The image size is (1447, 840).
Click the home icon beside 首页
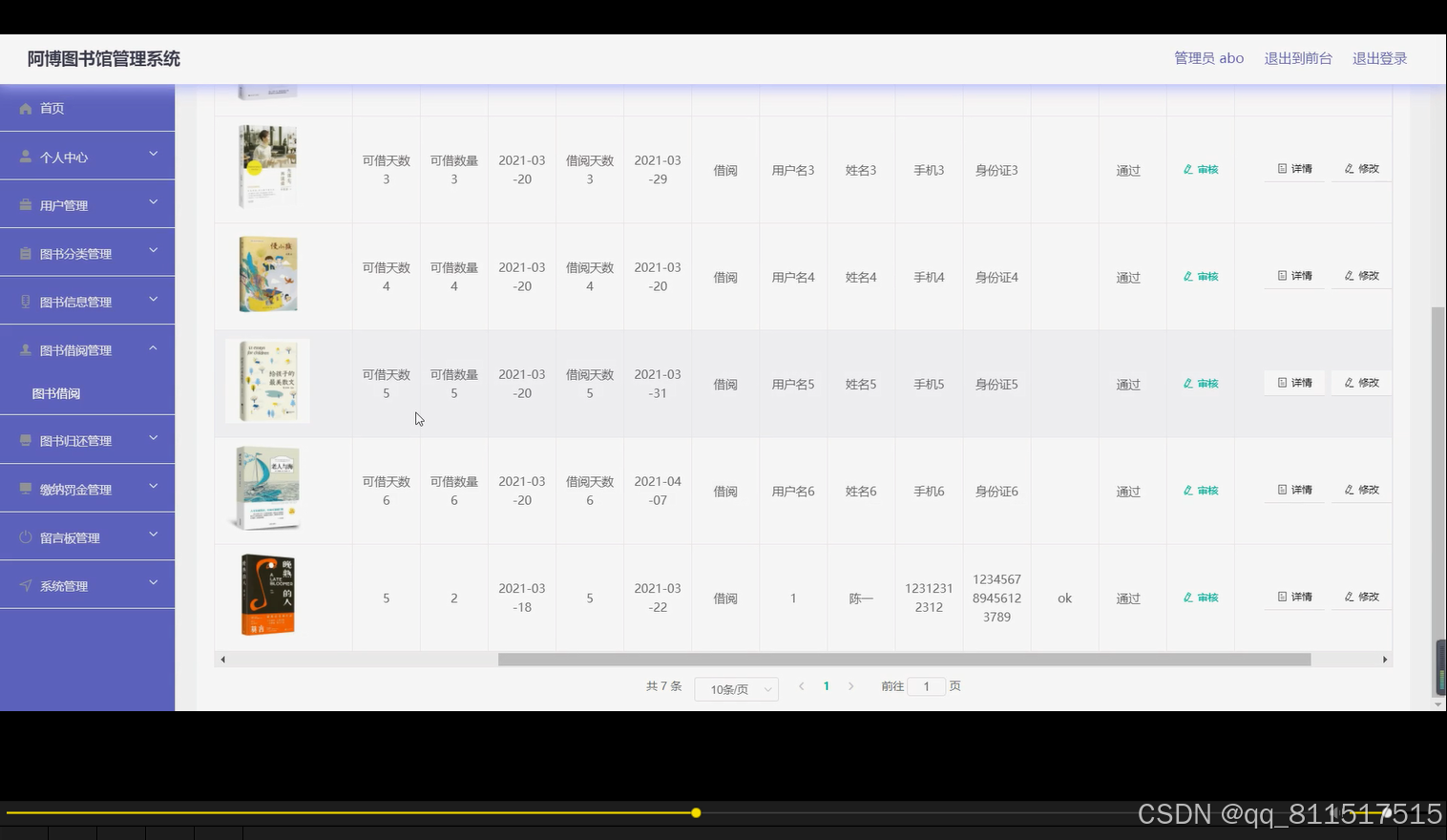(x=26, y=109)
